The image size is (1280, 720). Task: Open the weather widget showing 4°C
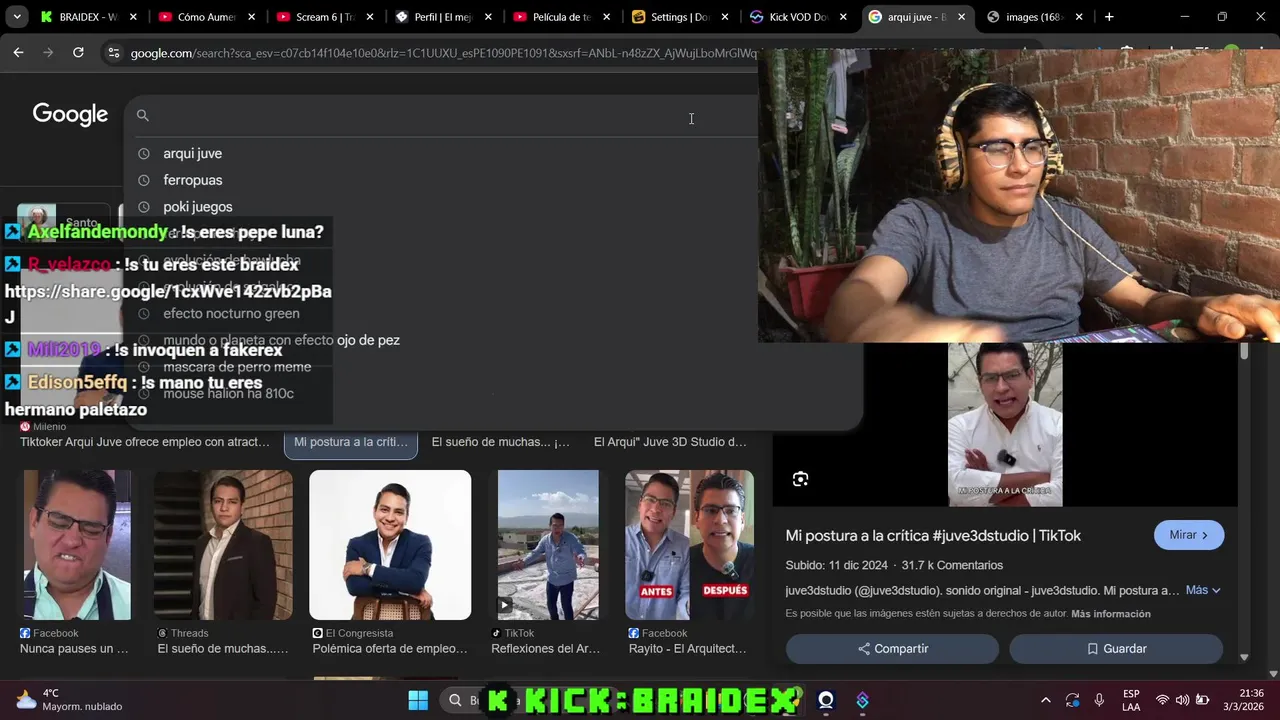tap(68, 700)
